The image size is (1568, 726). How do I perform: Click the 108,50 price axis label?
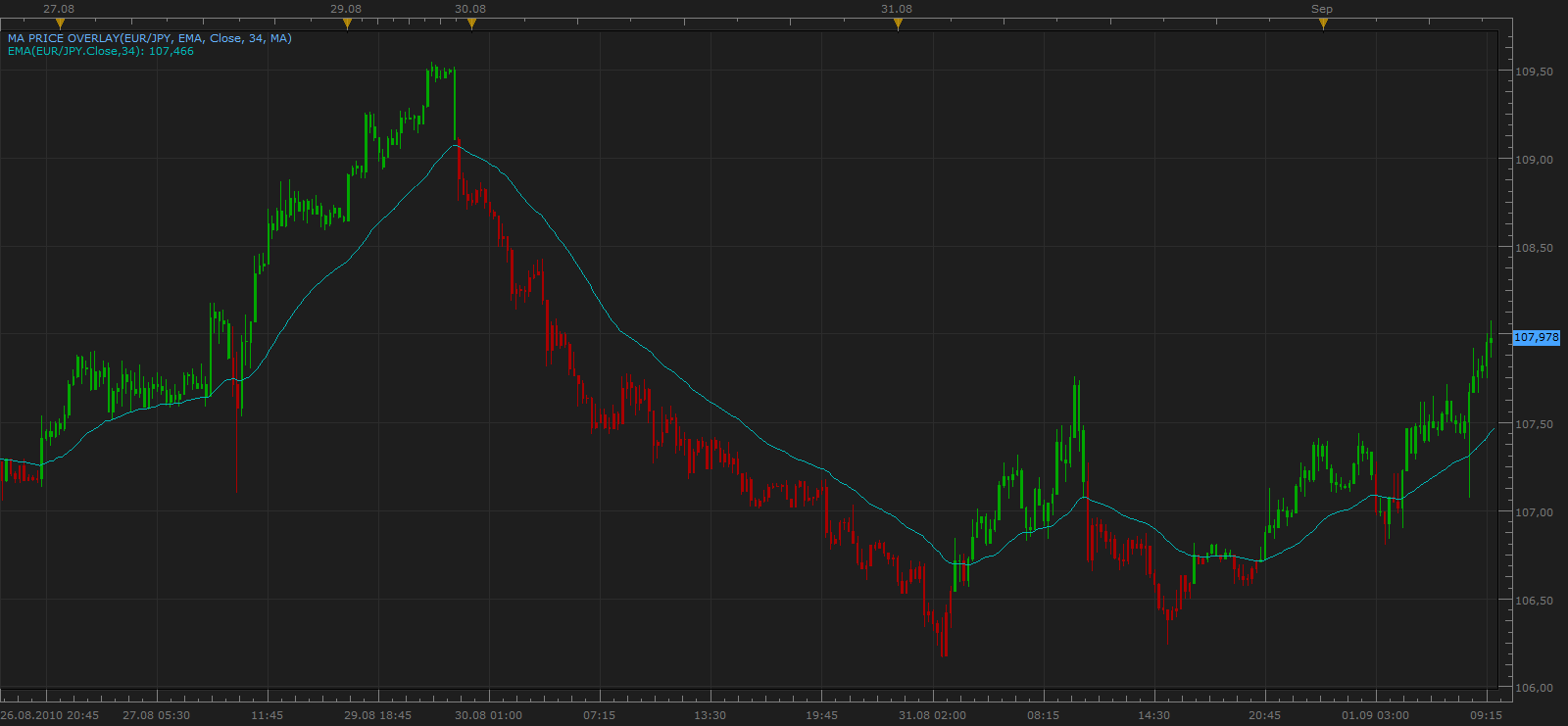[x=1534, y=248]
